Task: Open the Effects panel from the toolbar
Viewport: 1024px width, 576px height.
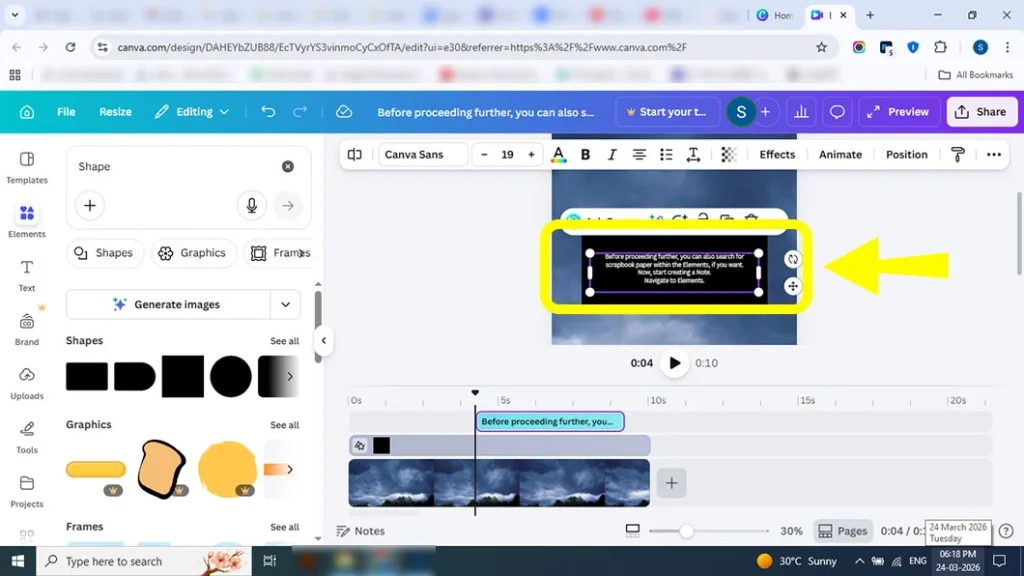Action: click(x=777, y=154)
